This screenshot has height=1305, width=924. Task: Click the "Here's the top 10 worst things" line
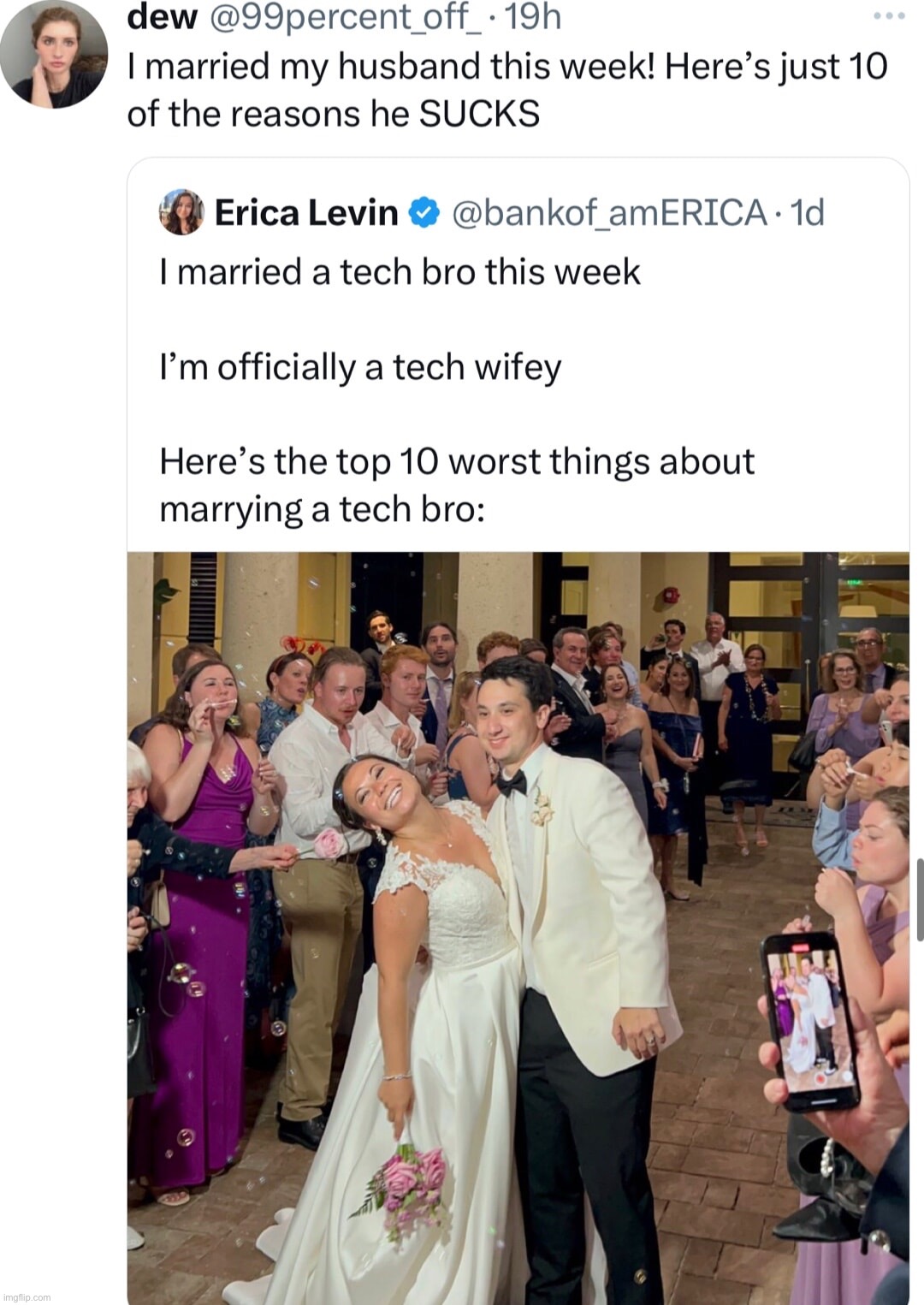457,462
